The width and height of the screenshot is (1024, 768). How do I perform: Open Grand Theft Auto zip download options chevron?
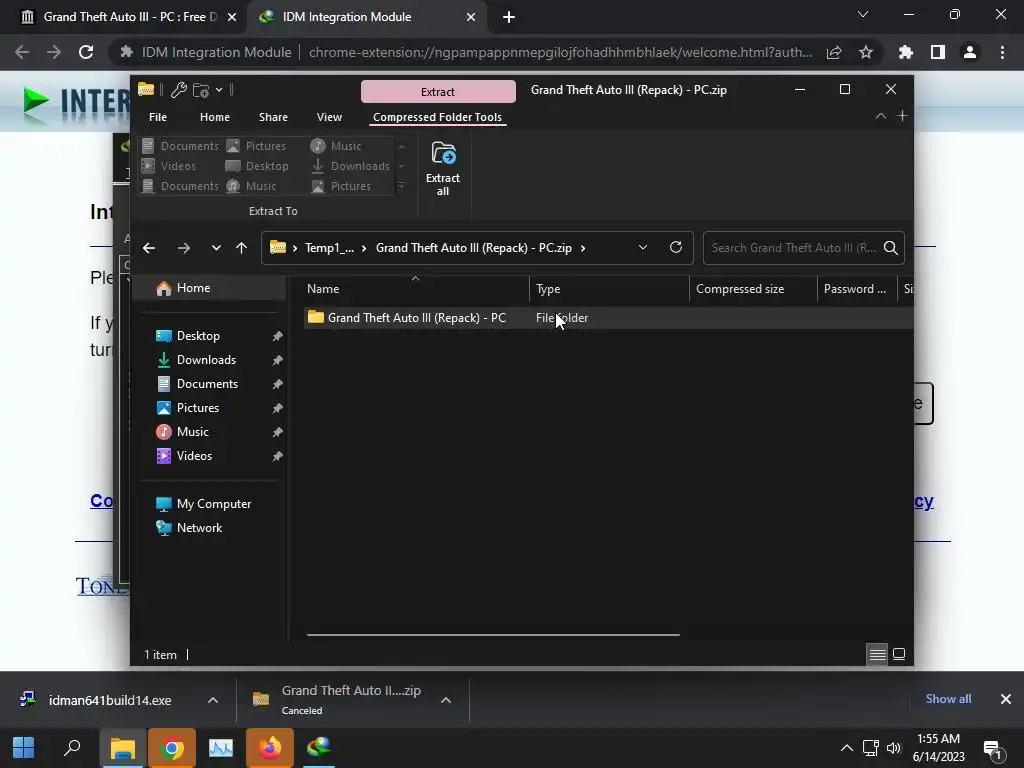point(446,700)
